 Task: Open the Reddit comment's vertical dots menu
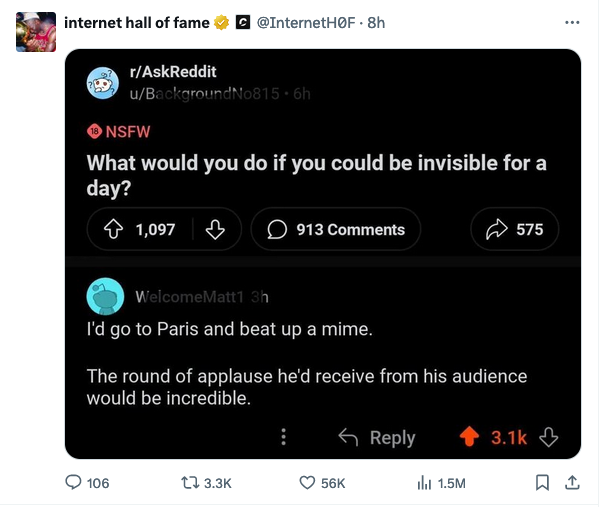(x=284, y=437)
